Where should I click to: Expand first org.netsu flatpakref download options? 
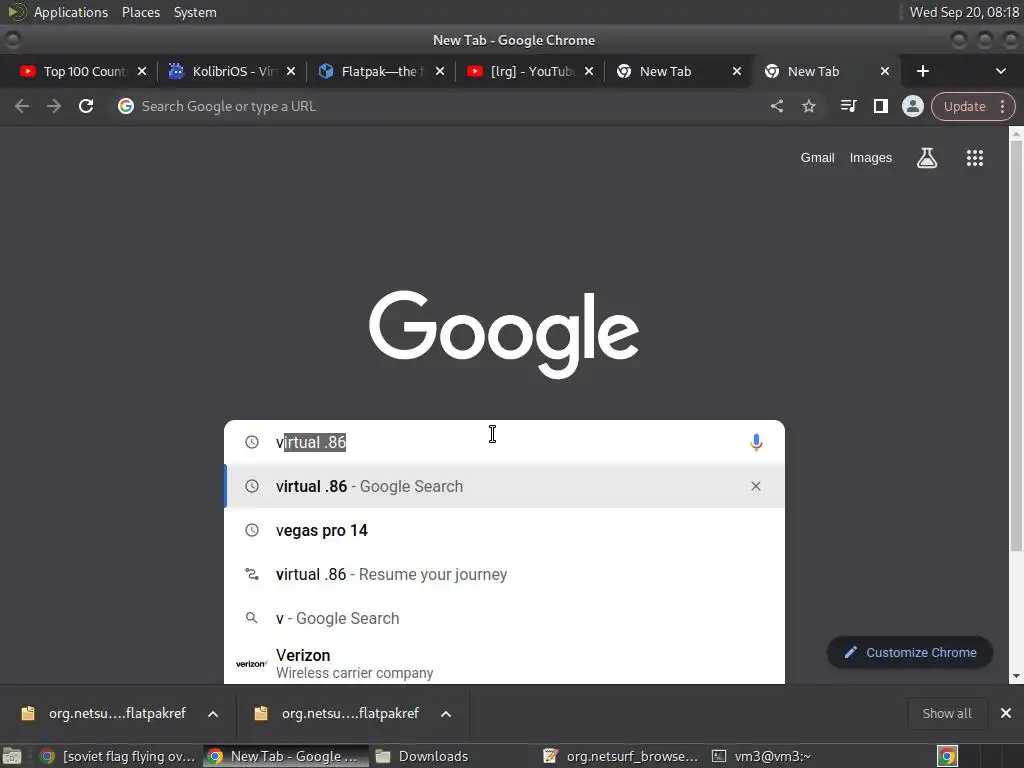213,714
